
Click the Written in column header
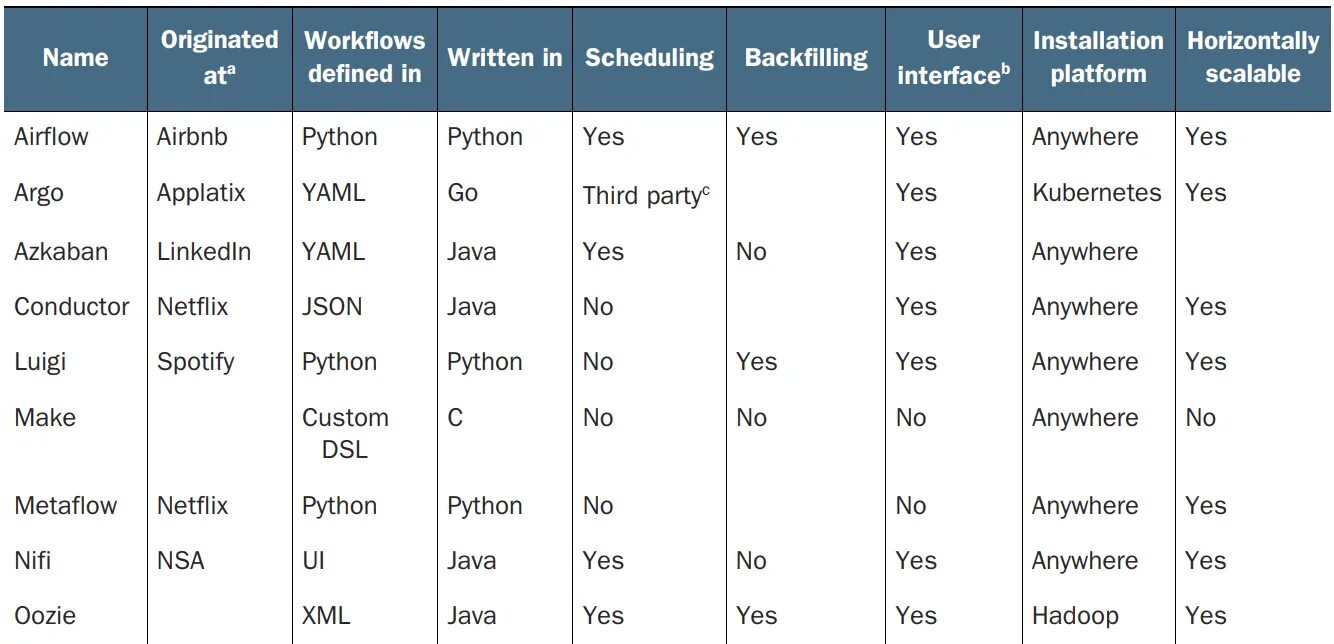coord(505,58)
